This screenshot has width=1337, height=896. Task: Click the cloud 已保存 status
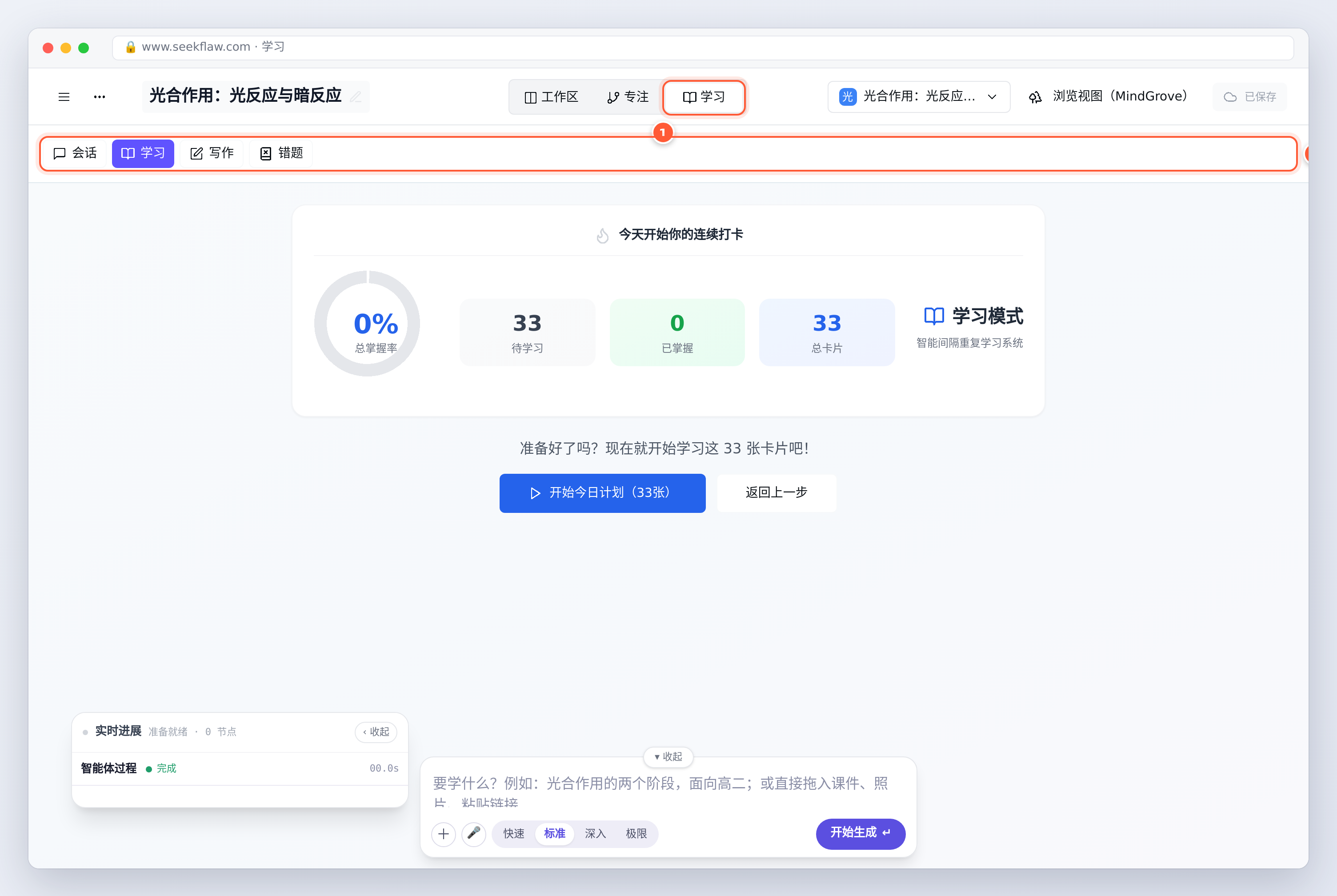coord(1249,96)
